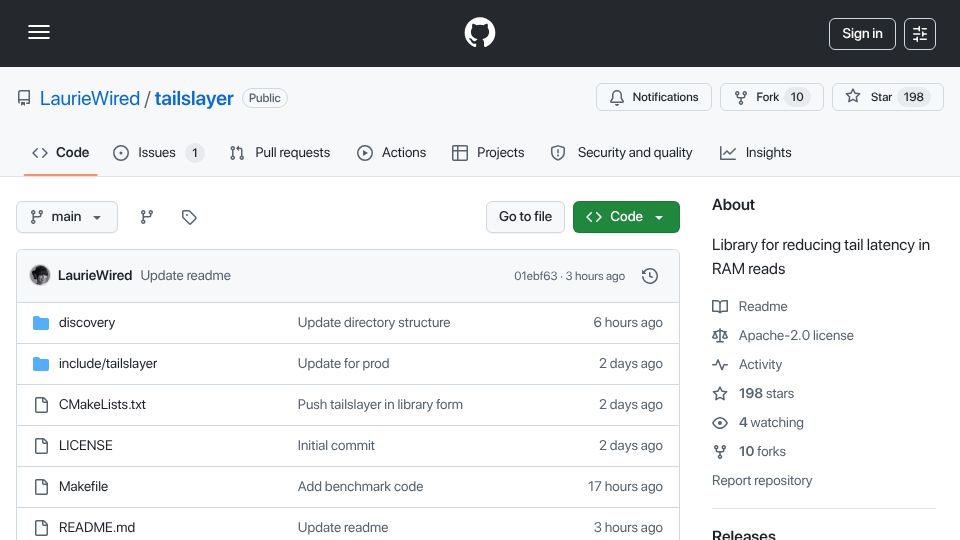
Task: Click the CMakeLists.txt file icon
Action: pos(41,405)
